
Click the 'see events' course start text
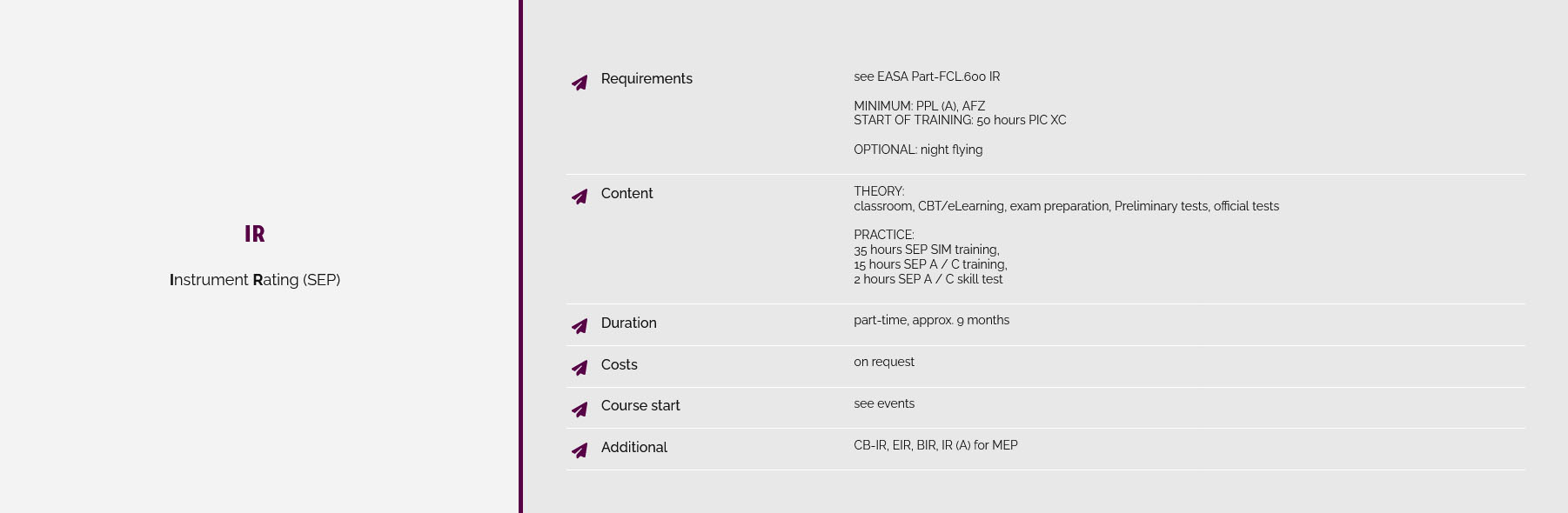pos(884,403)
